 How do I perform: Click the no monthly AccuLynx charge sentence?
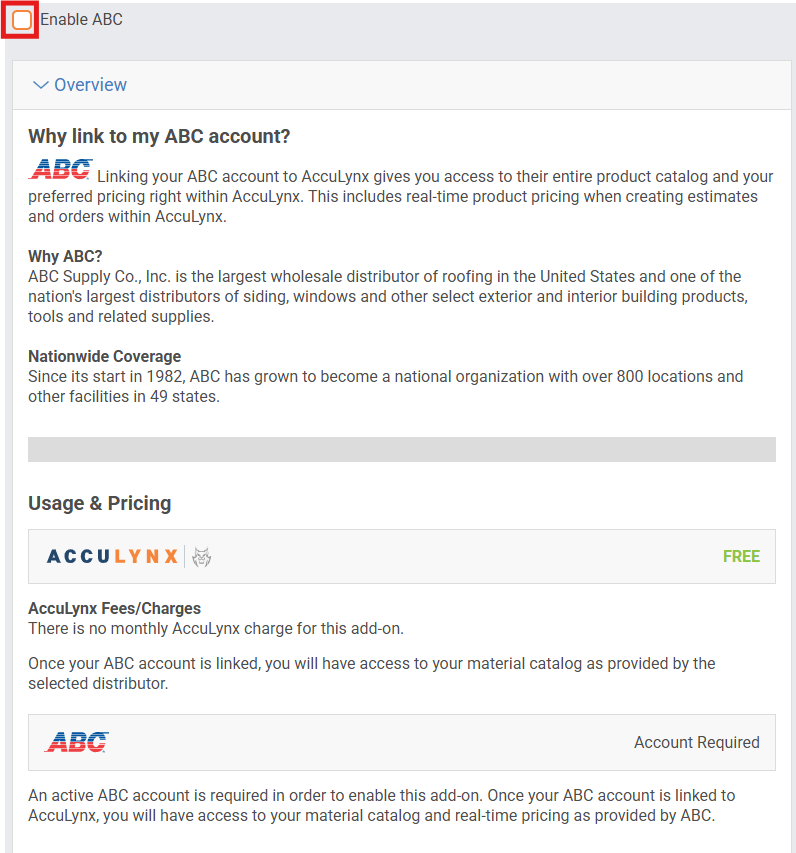click(x=216, y=628)
